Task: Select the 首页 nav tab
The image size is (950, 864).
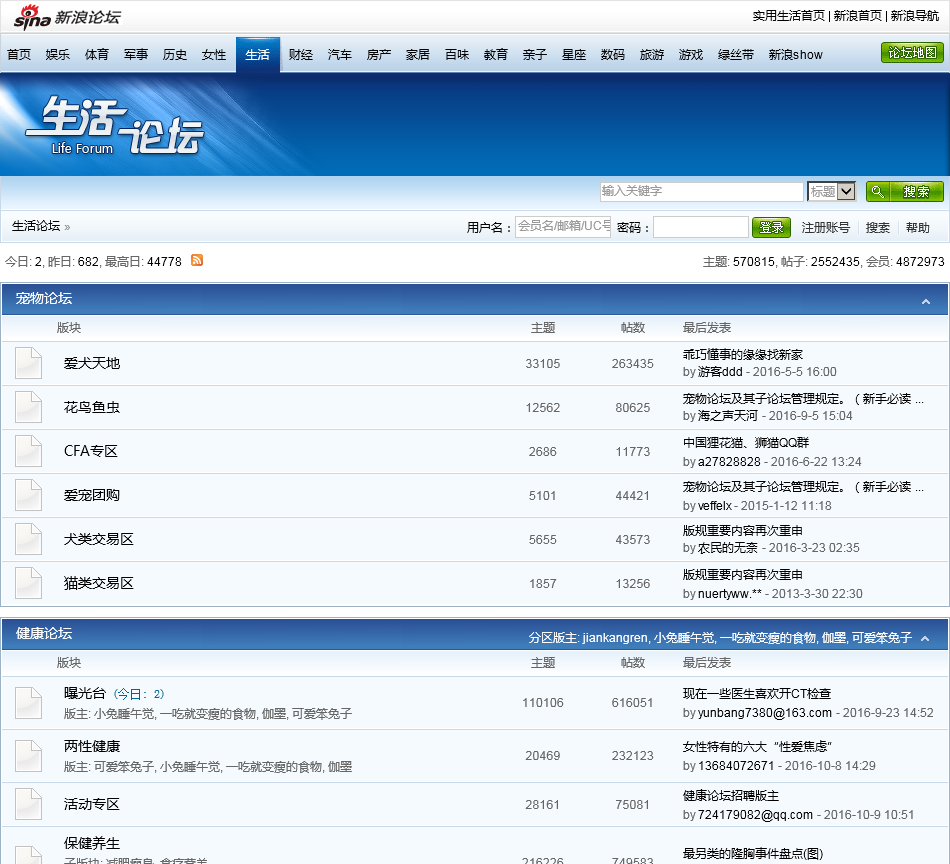Action: pos(19,55)
